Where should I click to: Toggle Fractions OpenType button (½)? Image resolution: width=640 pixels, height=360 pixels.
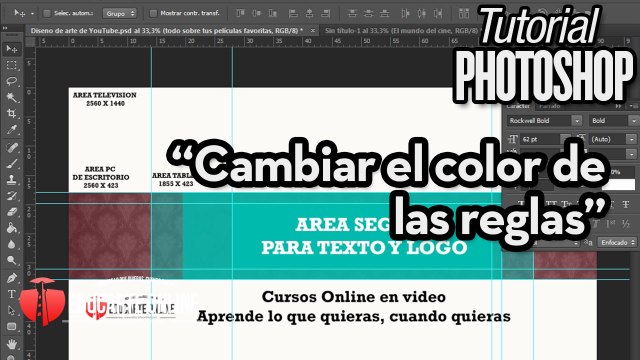coord(626,224)
